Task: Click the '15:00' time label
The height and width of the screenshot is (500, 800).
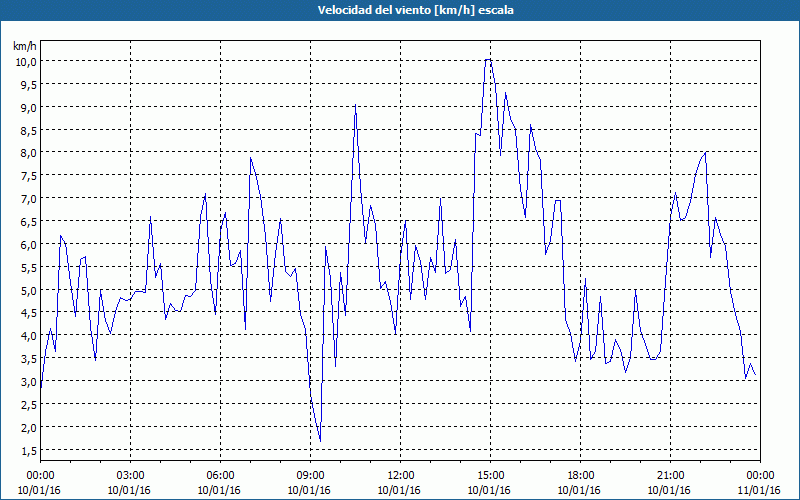Action: [x=490, y=476]
